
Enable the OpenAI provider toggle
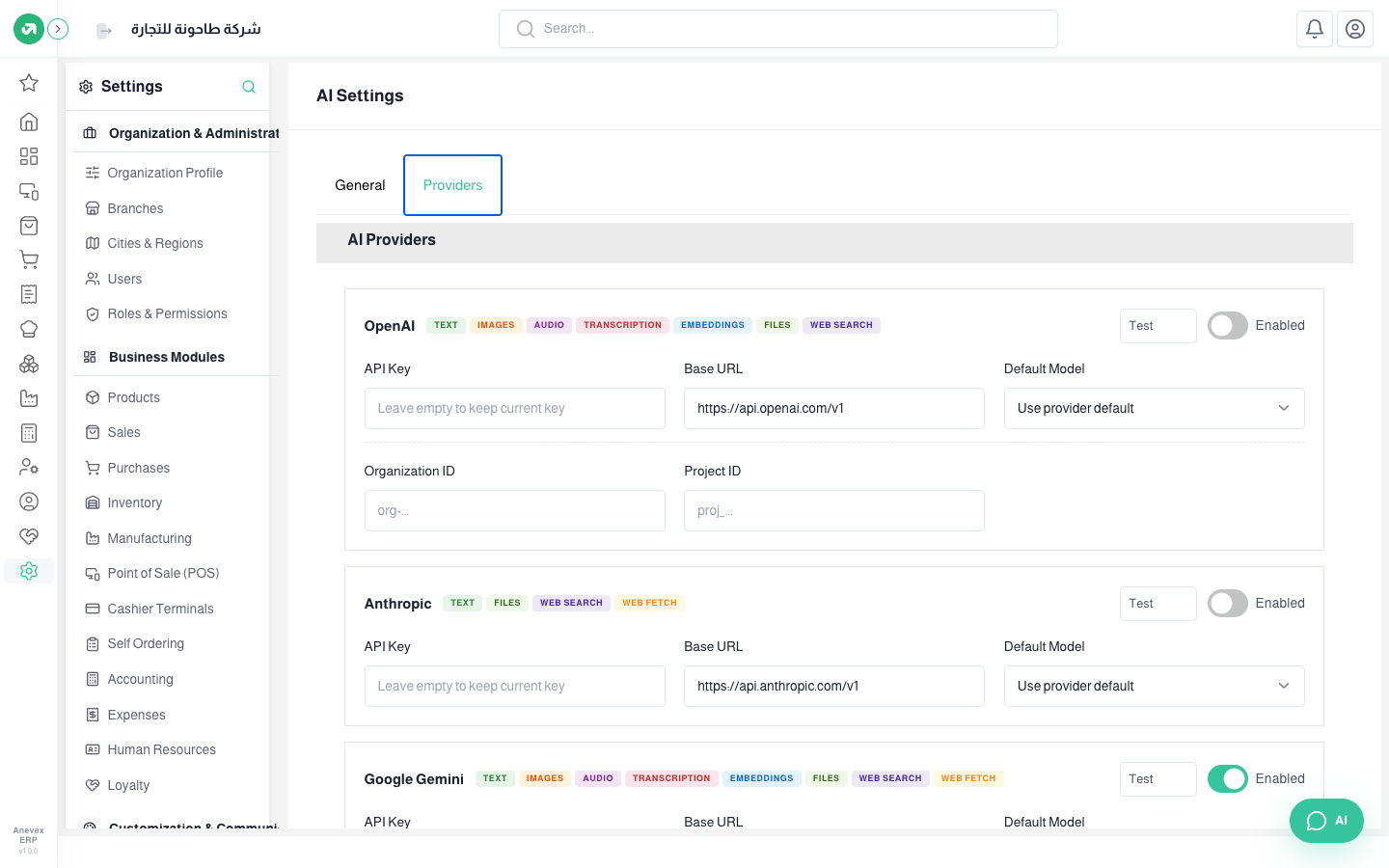point(1228,325)
